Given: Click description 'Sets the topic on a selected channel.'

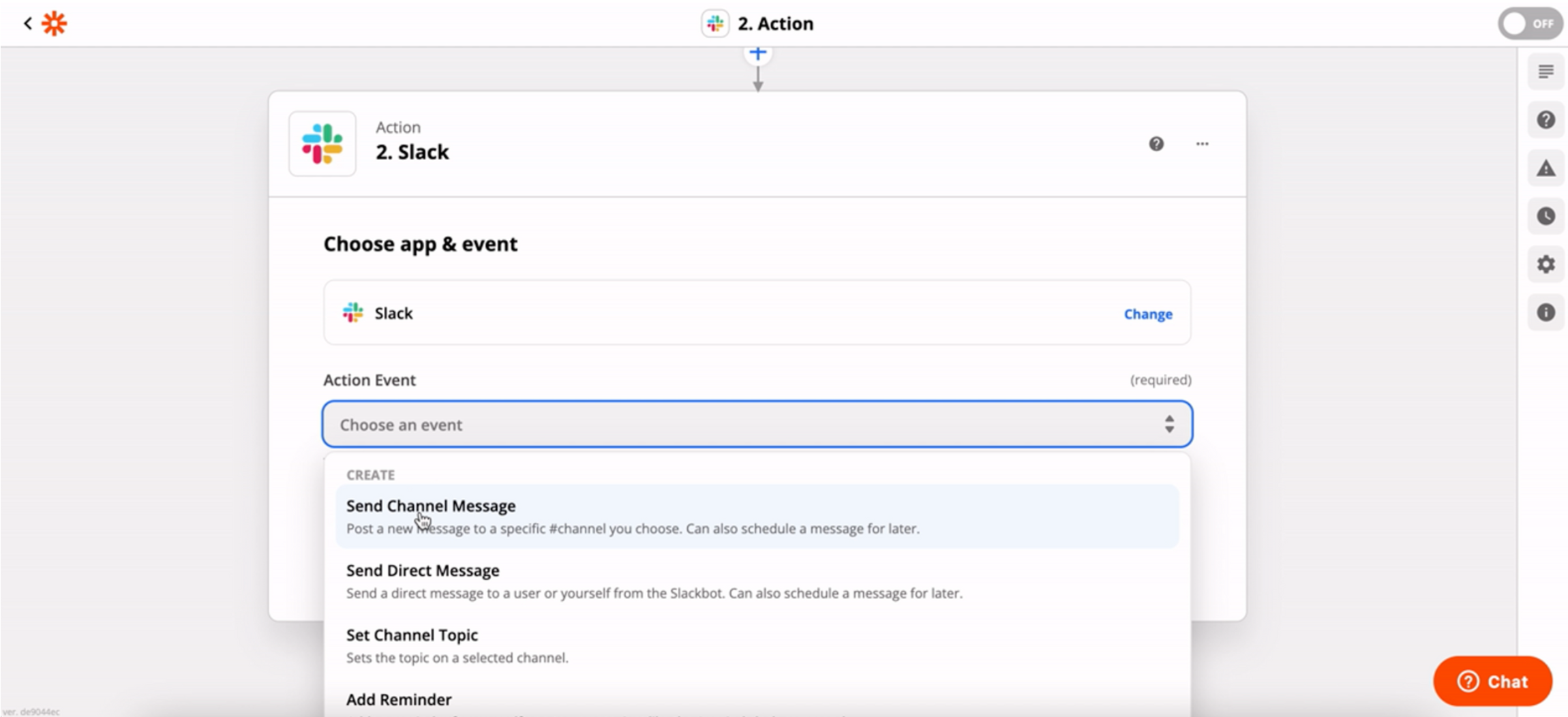Looking at the screenshot, I should pos(457,658).
